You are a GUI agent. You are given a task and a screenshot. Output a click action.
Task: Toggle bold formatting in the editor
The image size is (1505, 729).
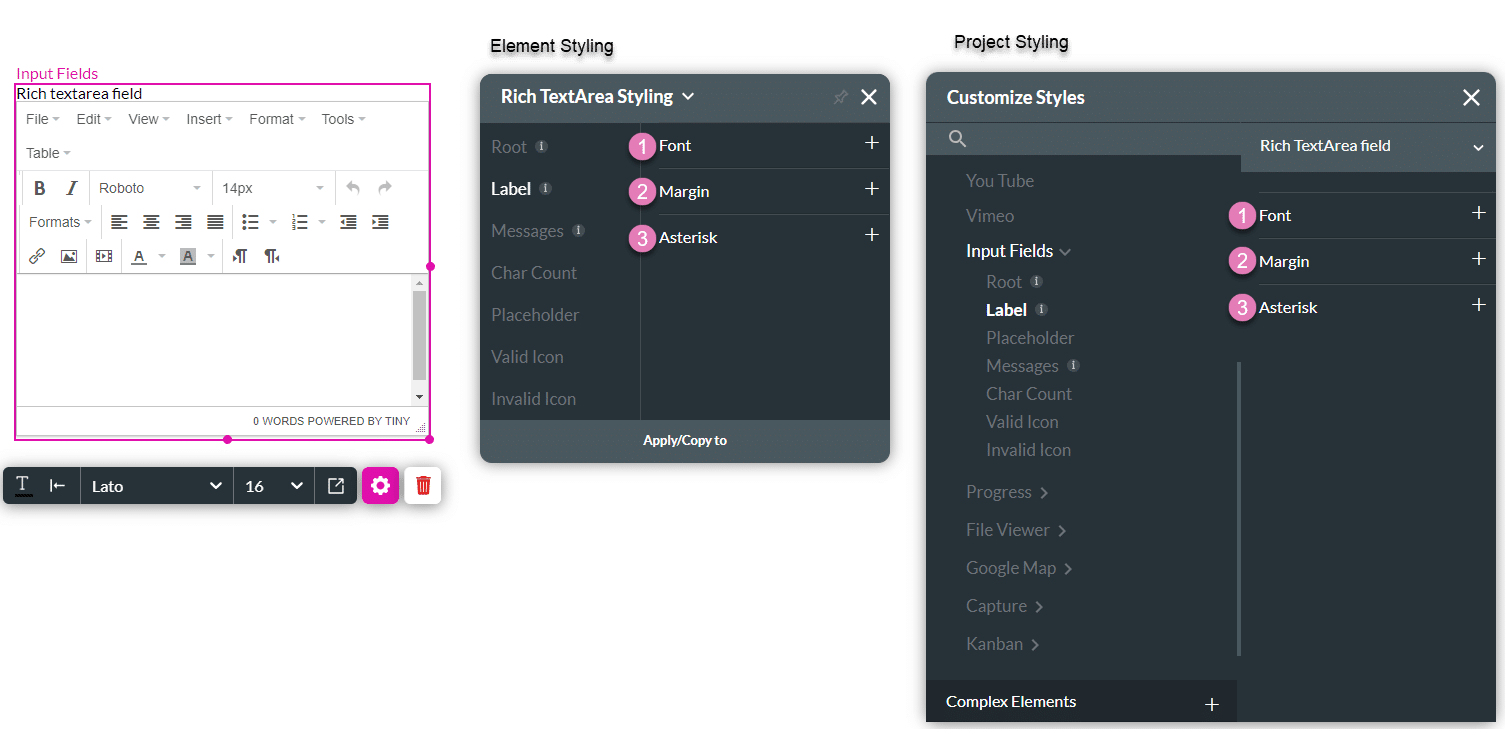tap(40, 188)
